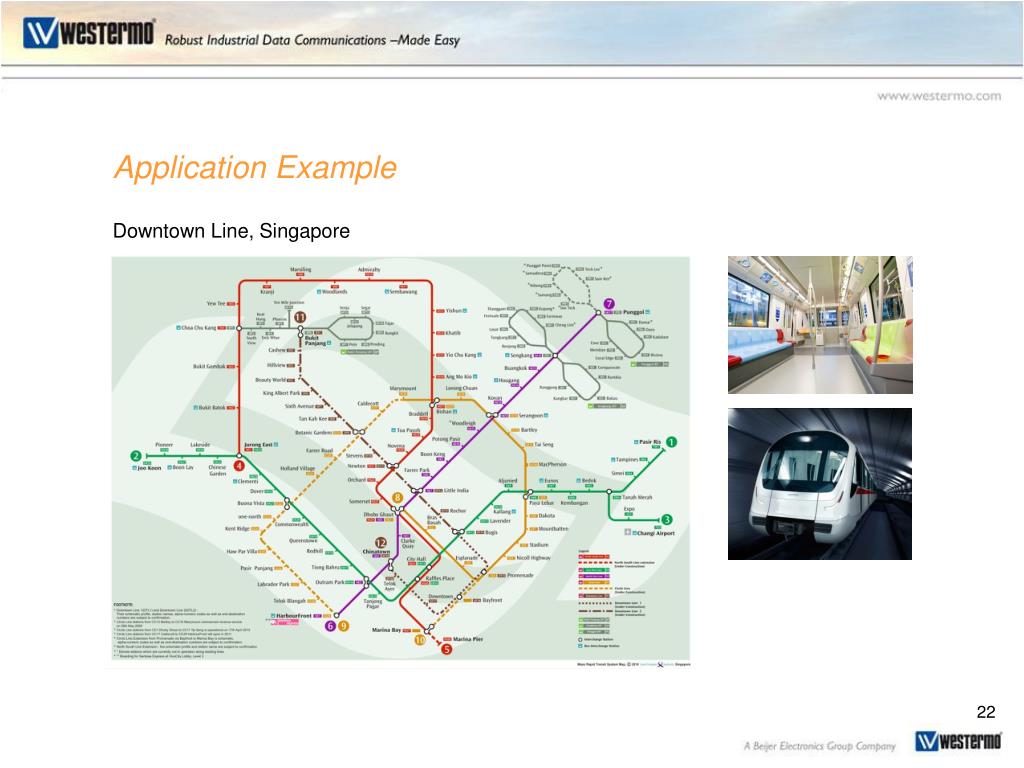This screenshot has height=768, width=1024.
Task: Click the Paya Lebar station label
Action: point(541,503)
